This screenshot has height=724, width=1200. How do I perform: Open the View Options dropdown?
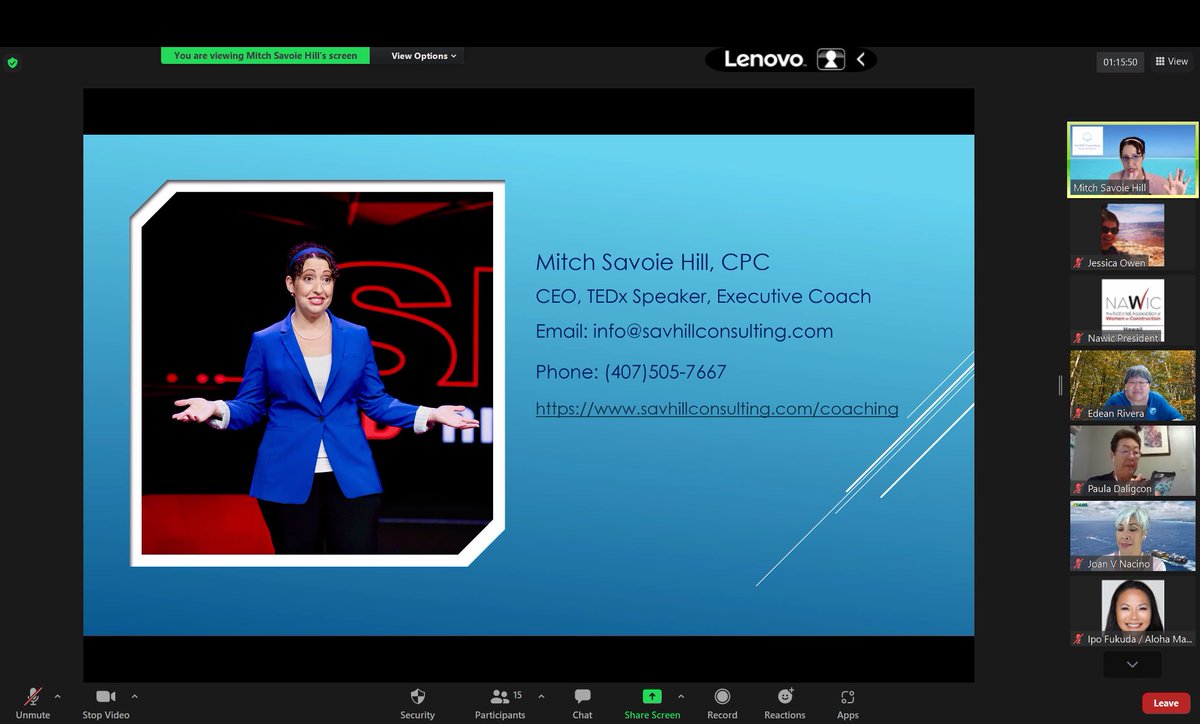click(x=423, y=56)
